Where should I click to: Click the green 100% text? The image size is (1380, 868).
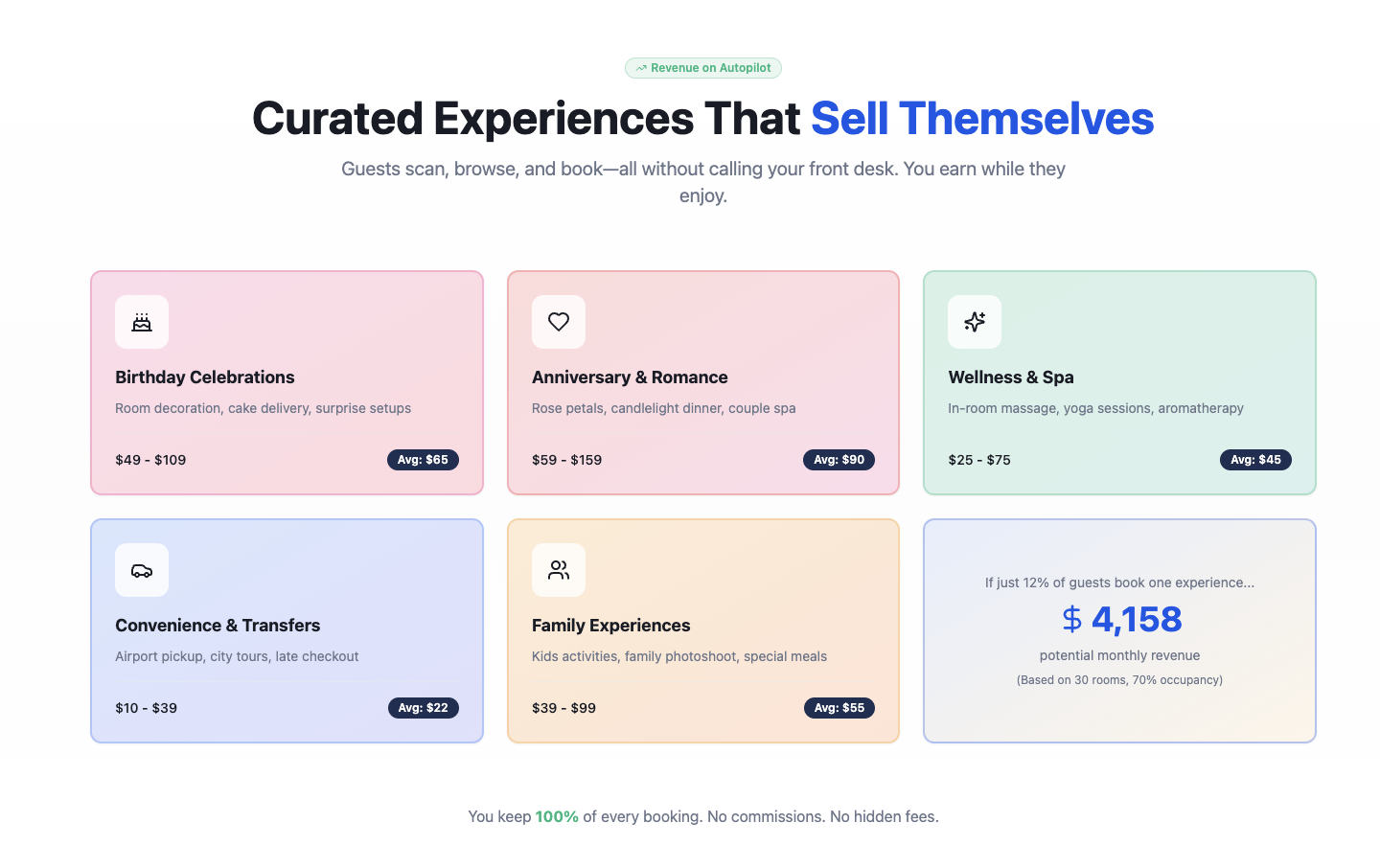[557, 817]
